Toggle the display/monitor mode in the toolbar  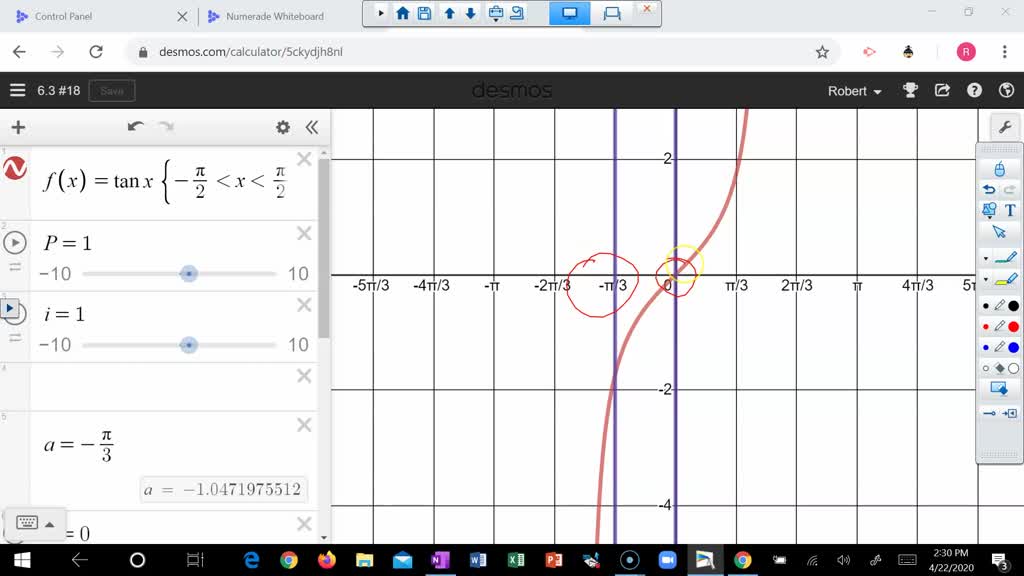pyautogui.click(x=570, y=14)
